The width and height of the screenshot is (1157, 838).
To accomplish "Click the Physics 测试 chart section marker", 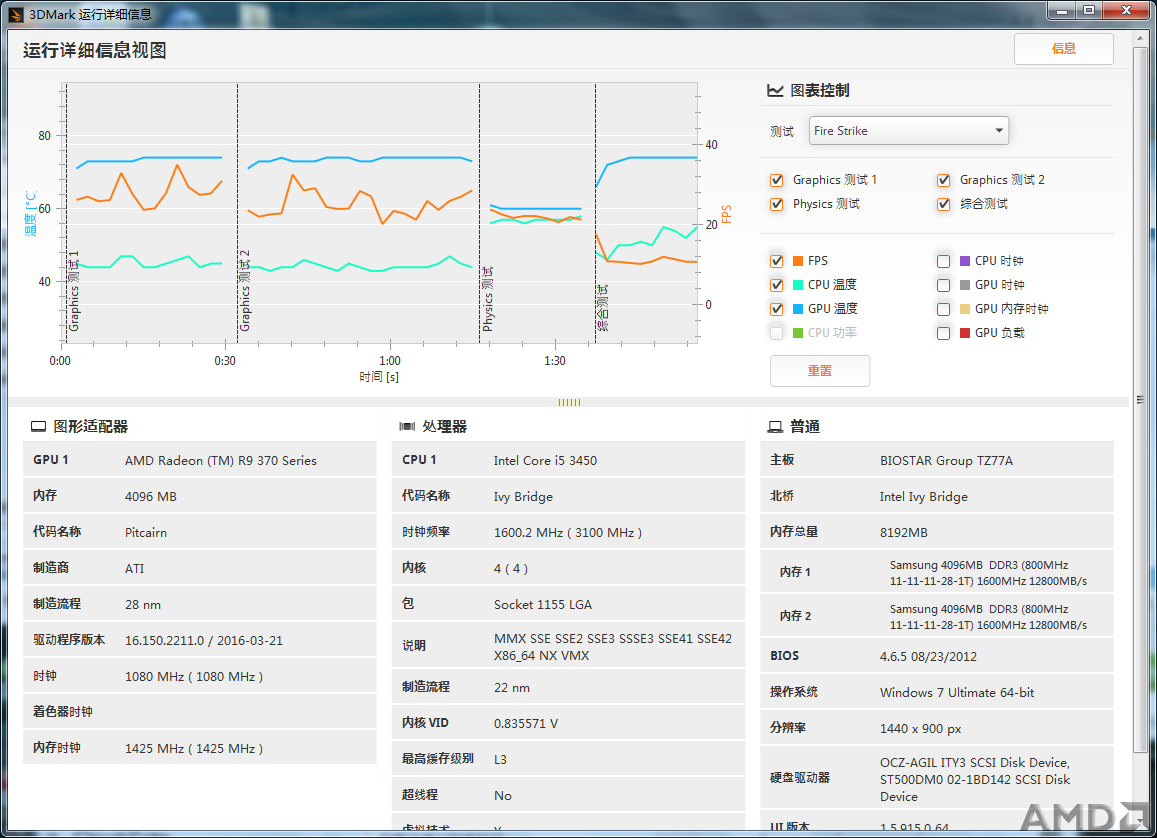I will pos(487,299).
